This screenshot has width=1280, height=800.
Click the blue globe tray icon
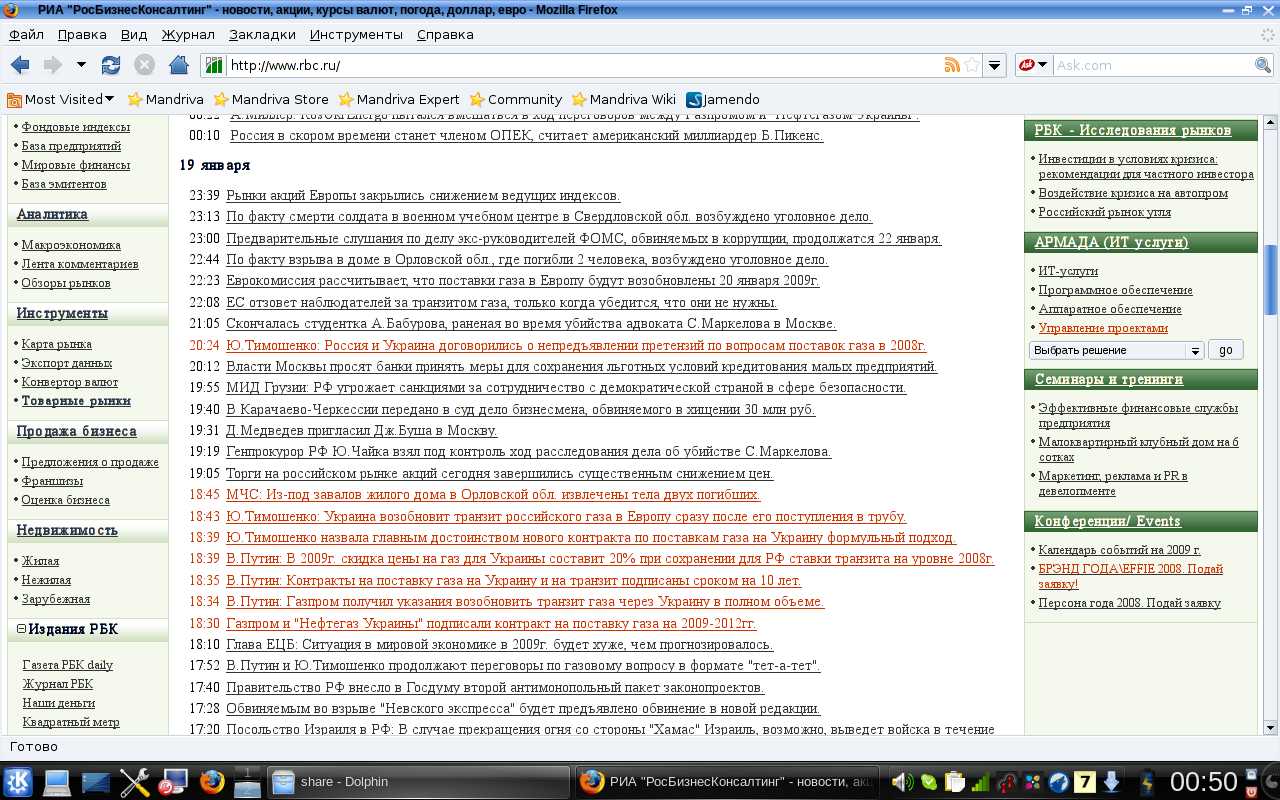click(x=1059, y=782)
